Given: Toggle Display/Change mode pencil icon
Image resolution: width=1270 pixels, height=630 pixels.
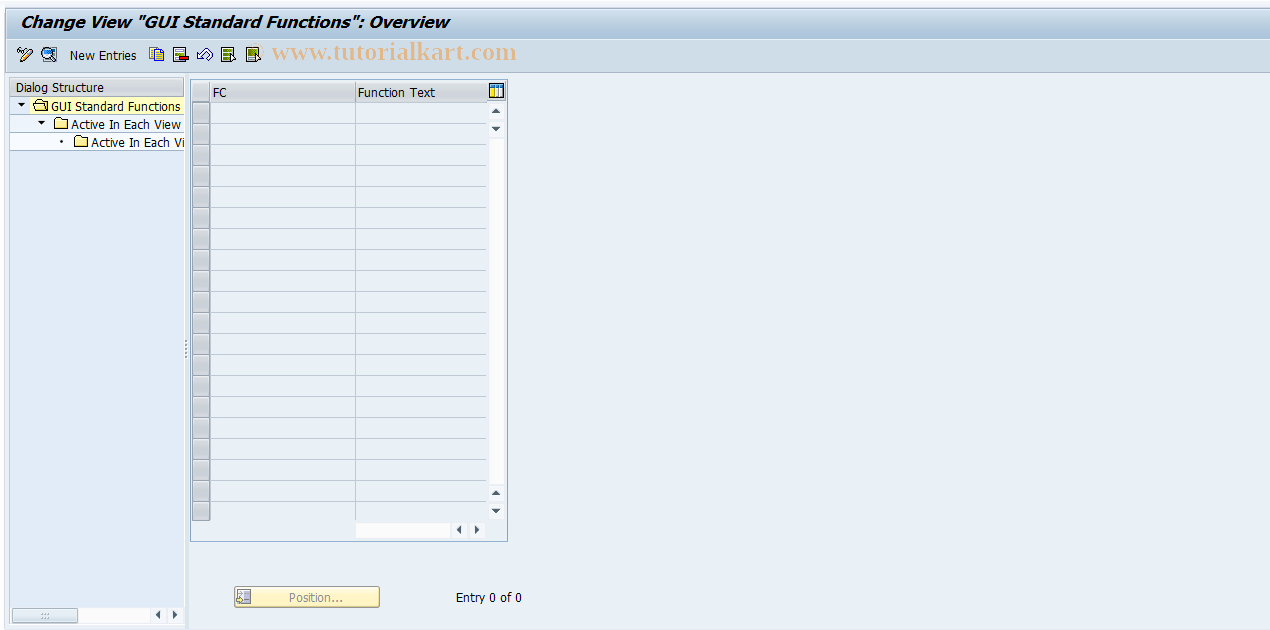Looking at the screenshot, I should point(25,55).
